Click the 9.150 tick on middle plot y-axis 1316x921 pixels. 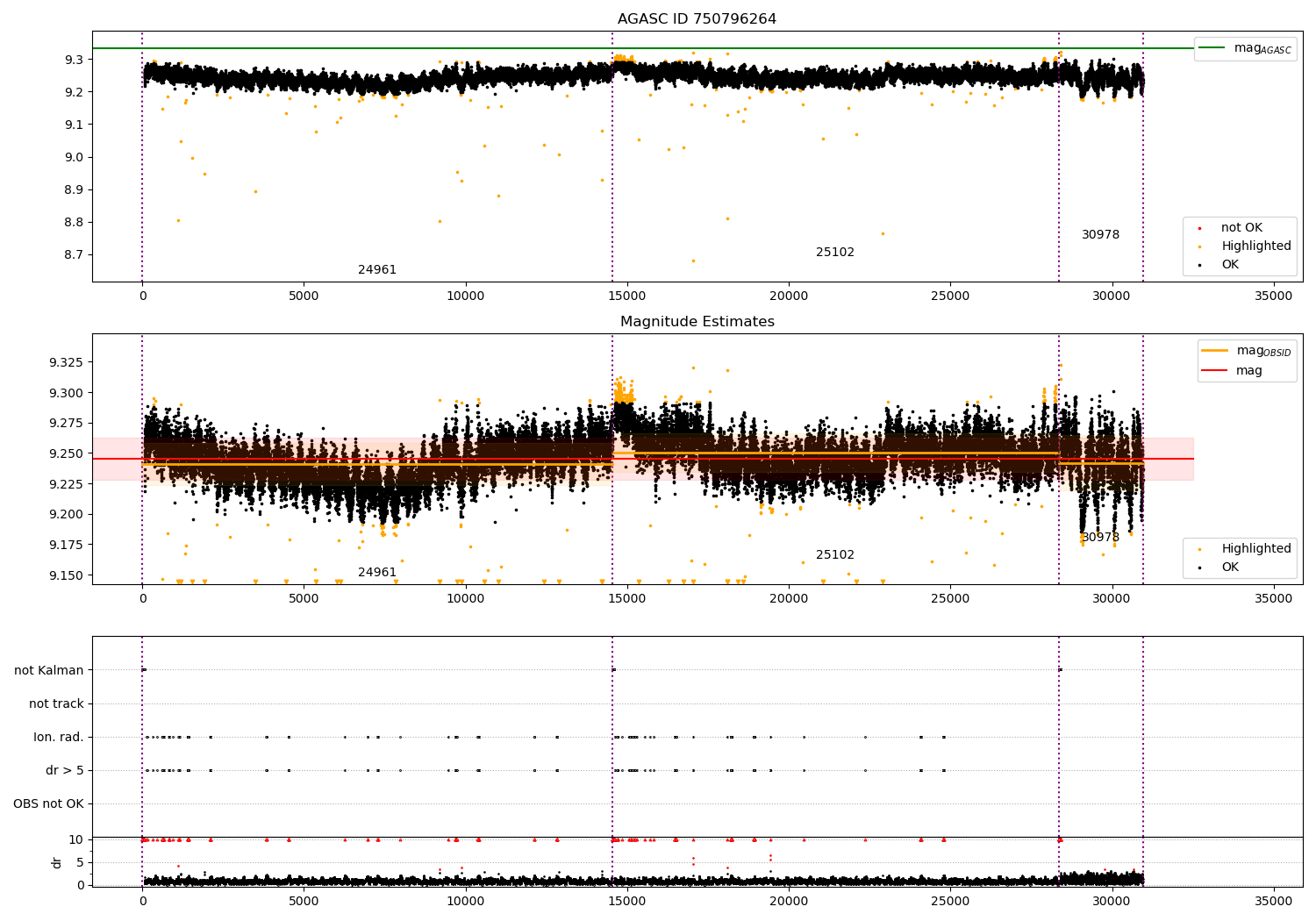point(67,576)
